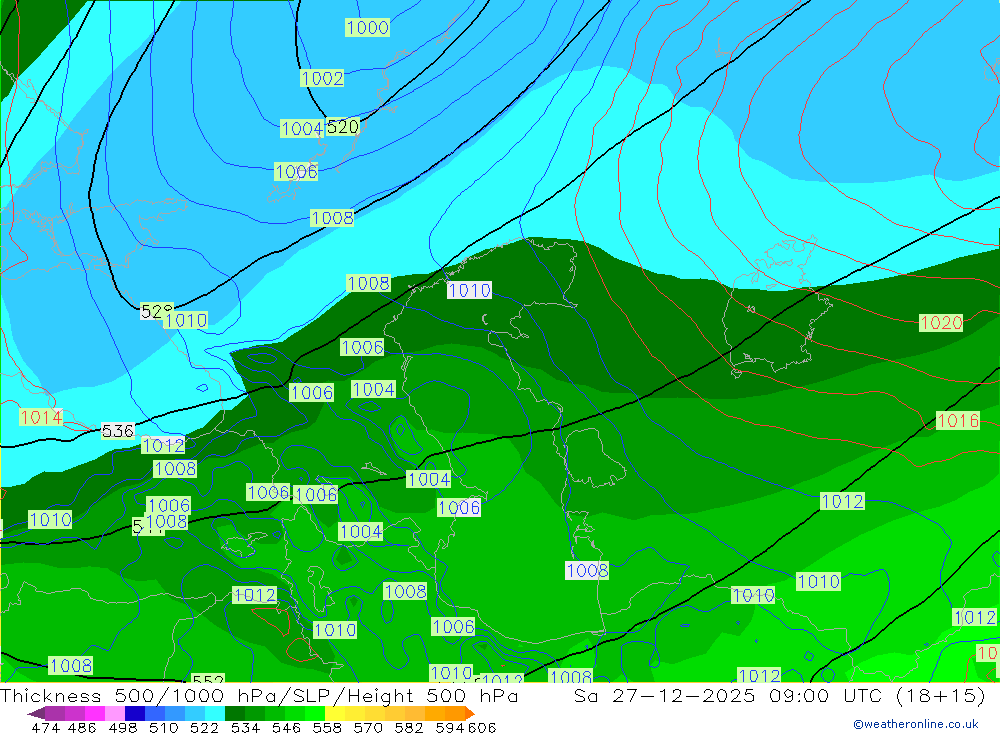Viewport: 1000px width, 733px height.
Task: Click the black 536 contour label
Action: (118, 431)
